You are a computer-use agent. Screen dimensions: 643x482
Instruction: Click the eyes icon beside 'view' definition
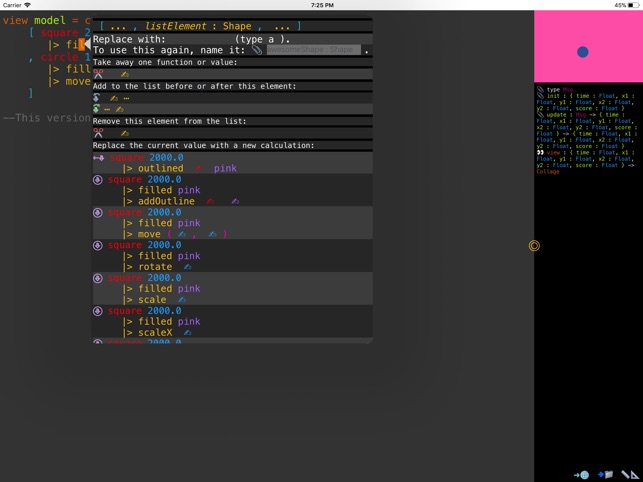pyautogui.click(x=540, y=152)
